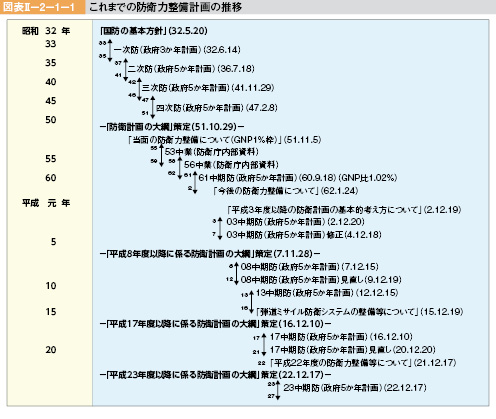Click 「平成8年度以降に係る防衛計画の大綱」策定(7.11.28)

coord(210,254)
